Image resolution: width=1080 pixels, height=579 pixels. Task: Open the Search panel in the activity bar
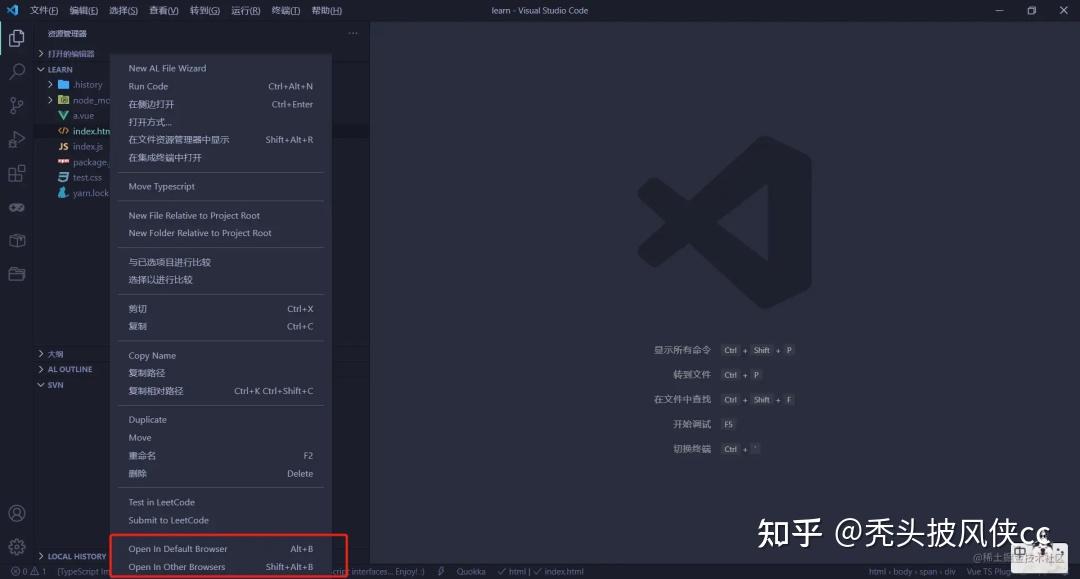[16, 71]
